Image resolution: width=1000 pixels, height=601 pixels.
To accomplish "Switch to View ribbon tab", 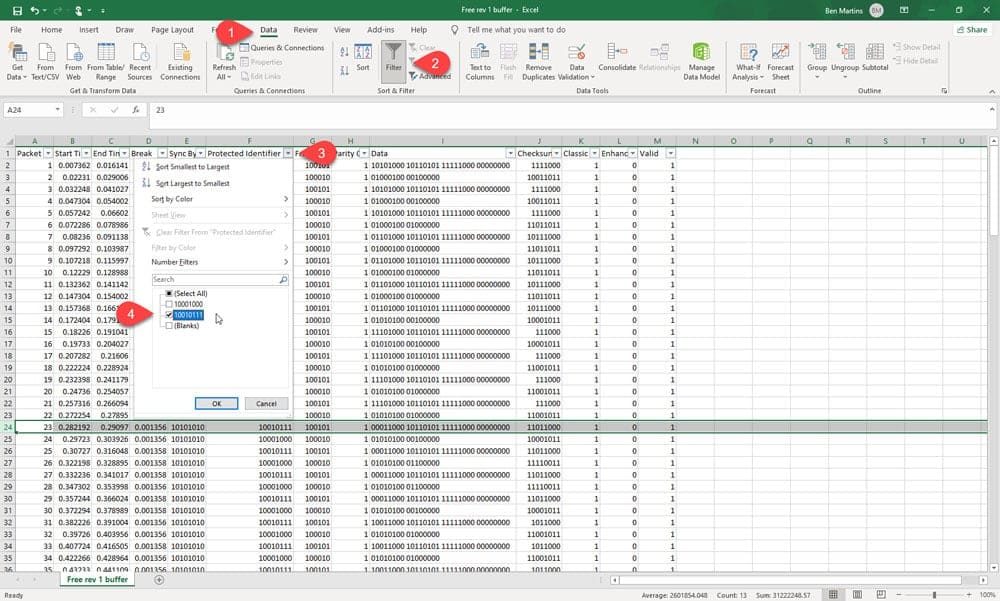I will coord(342,30).
